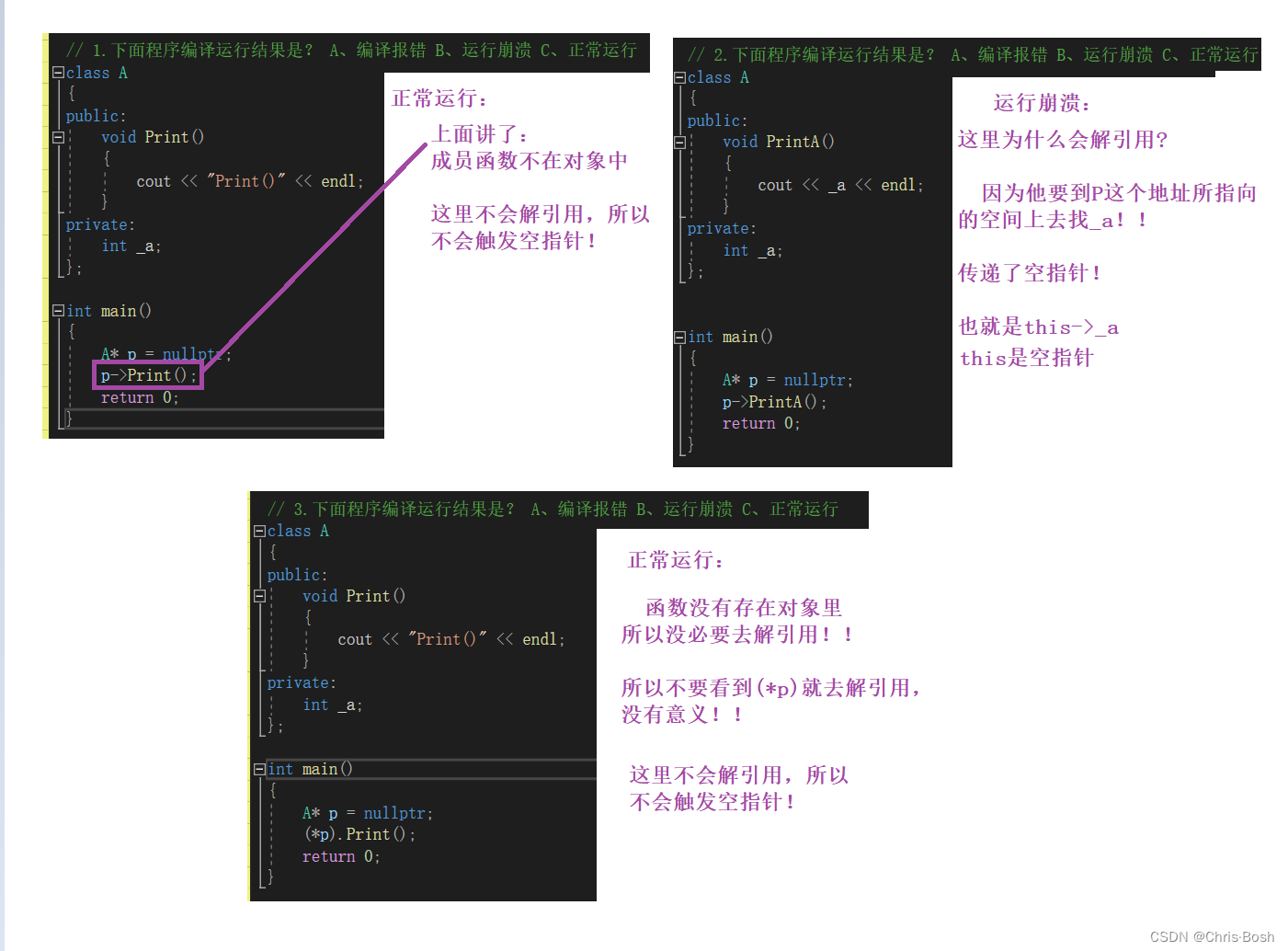Click the comment line starting with "// 3."

click(553, 509)
